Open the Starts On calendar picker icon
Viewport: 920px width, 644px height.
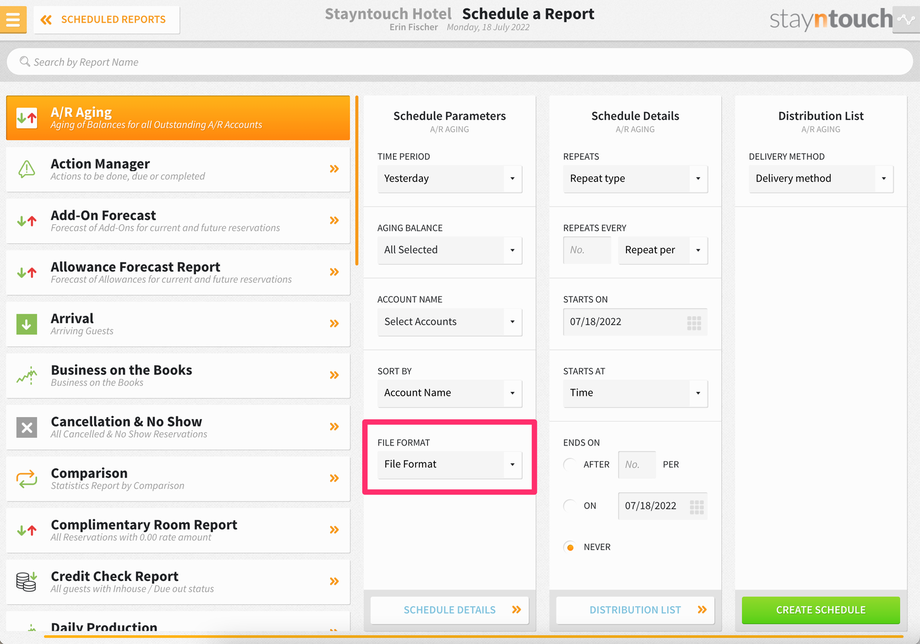pos(694,323)
